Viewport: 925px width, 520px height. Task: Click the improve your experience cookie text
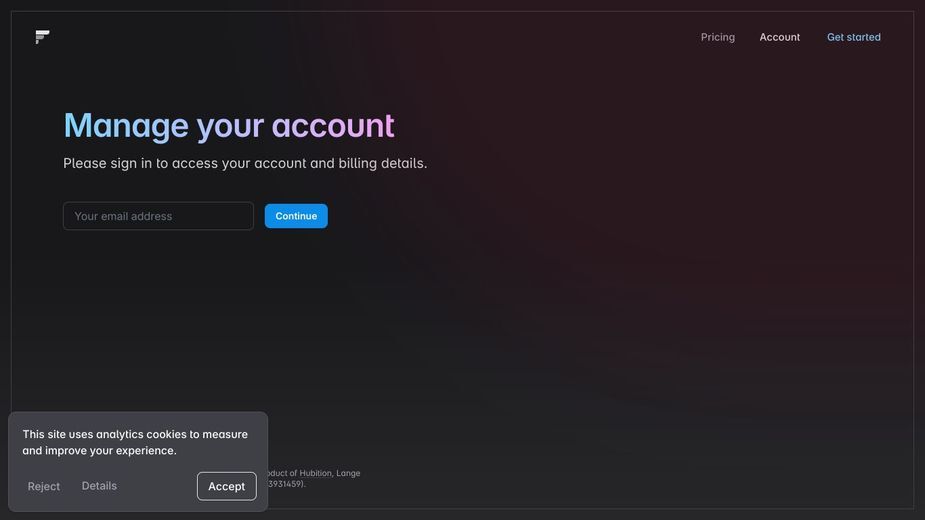click(111, 450)
